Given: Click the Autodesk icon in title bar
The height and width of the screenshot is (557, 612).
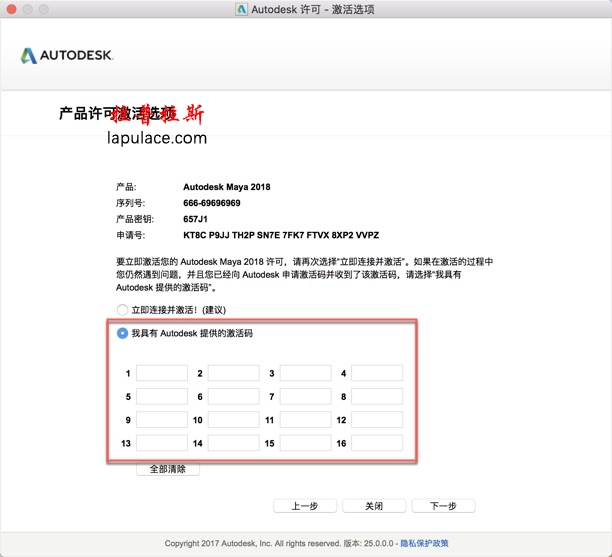Looking at the screenshot, I should (x=242, y=9).
